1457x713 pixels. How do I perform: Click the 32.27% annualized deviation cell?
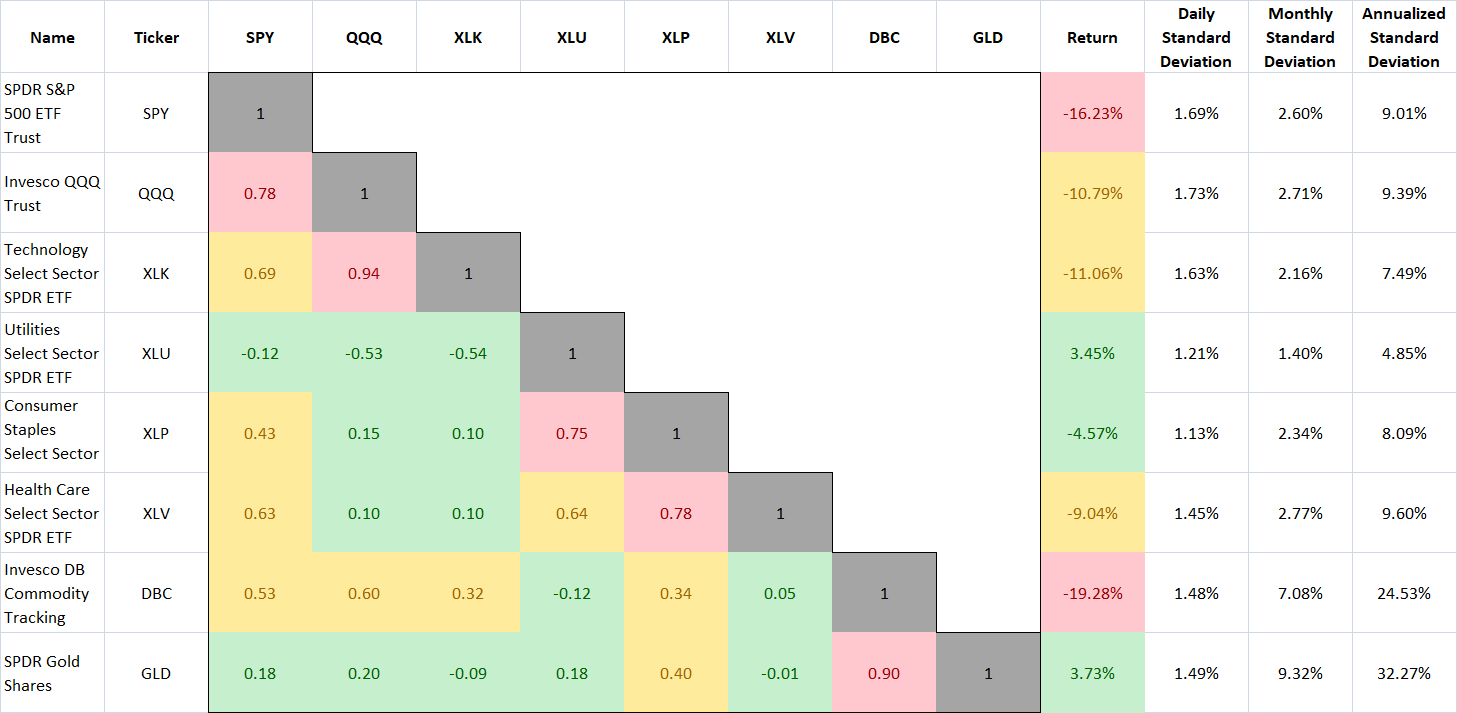1404,673
